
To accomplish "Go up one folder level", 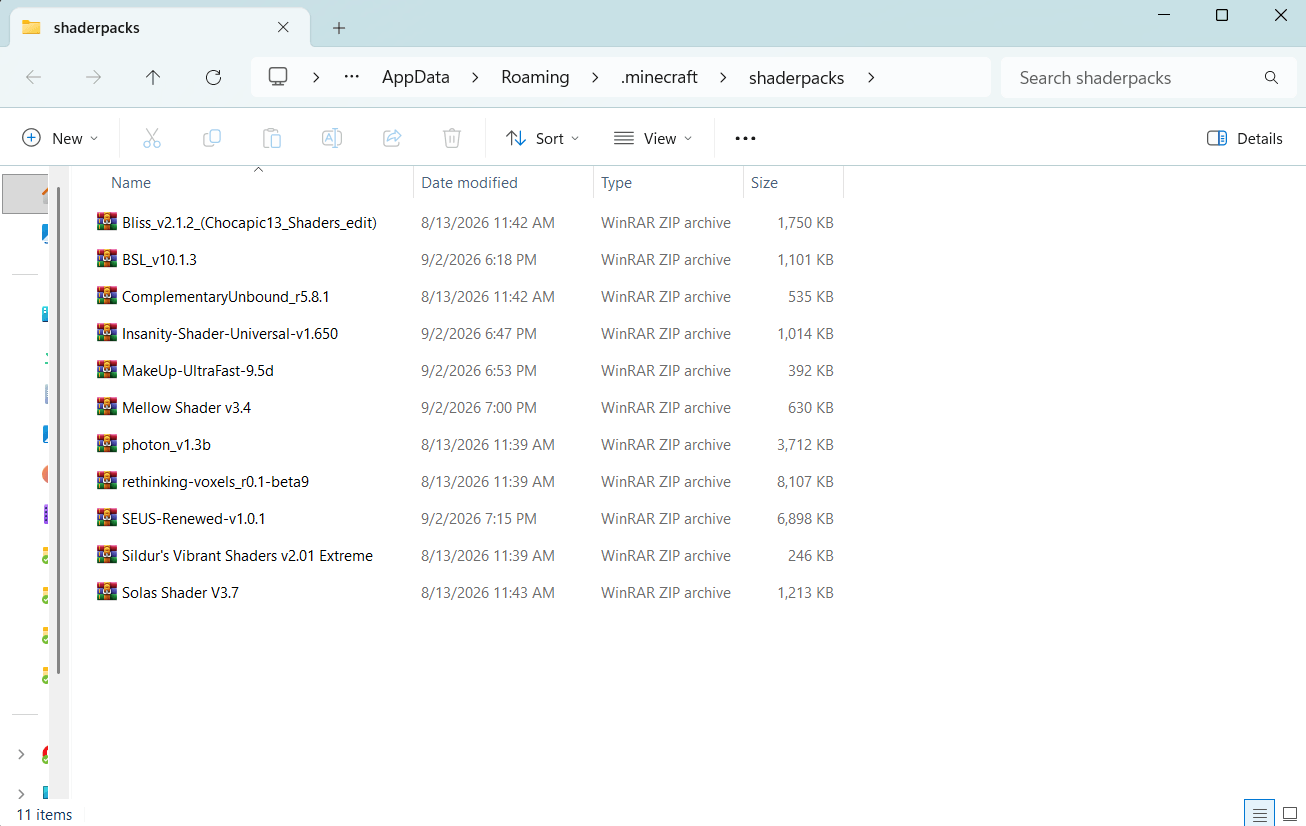I will tap(153, 77).
